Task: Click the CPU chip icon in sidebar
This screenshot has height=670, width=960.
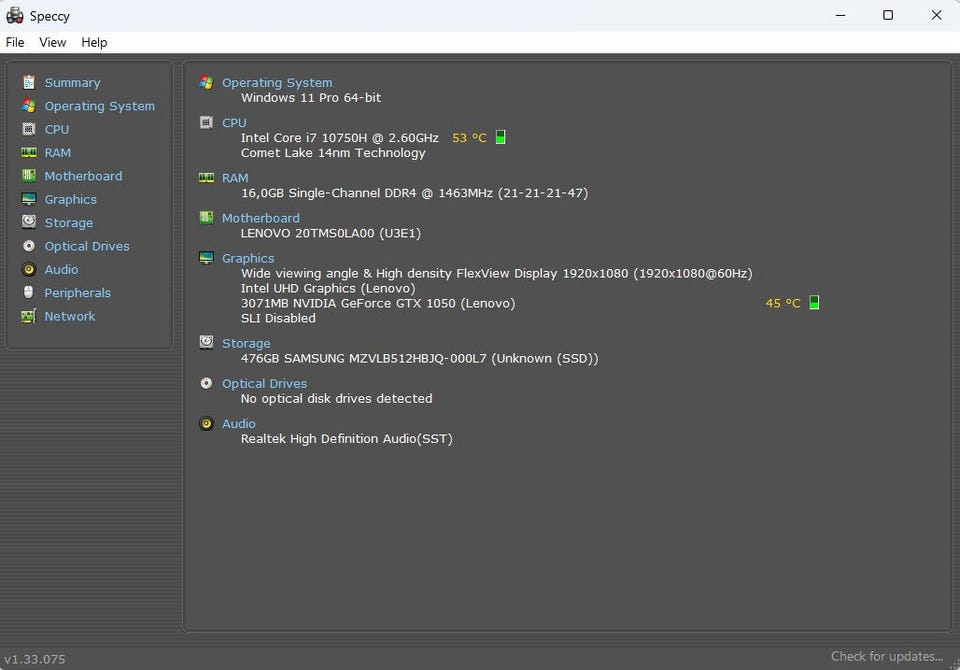Action: tap(29, 129)
